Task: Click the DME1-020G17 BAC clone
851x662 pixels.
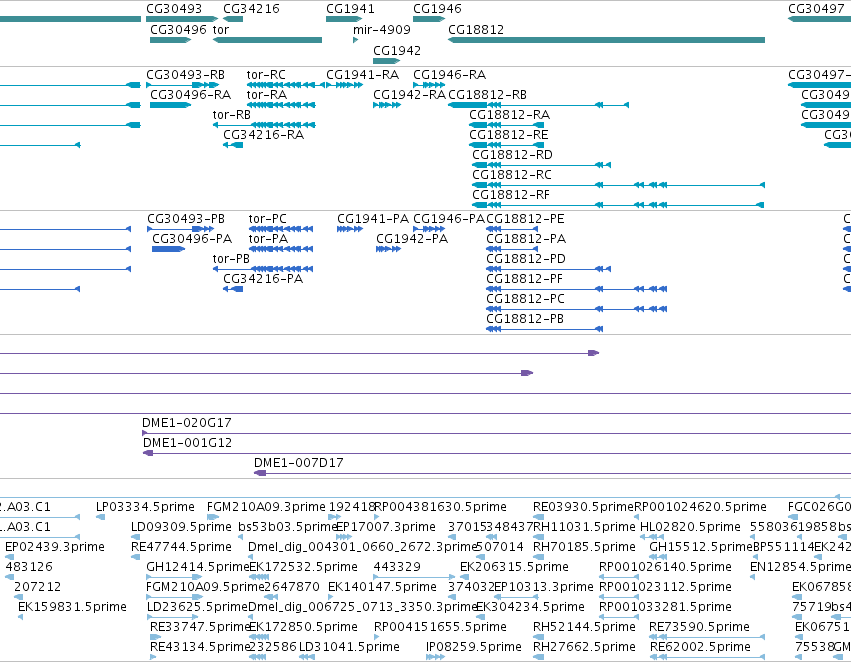Action: point(496,434)
